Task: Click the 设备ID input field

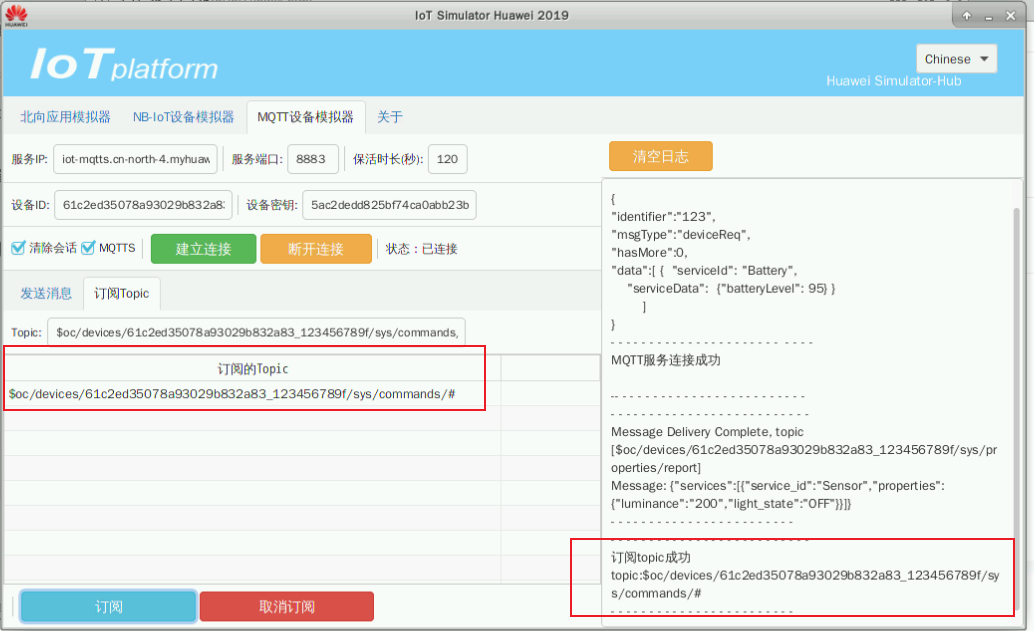Action: pyautogui.click(x=143, y=205)
